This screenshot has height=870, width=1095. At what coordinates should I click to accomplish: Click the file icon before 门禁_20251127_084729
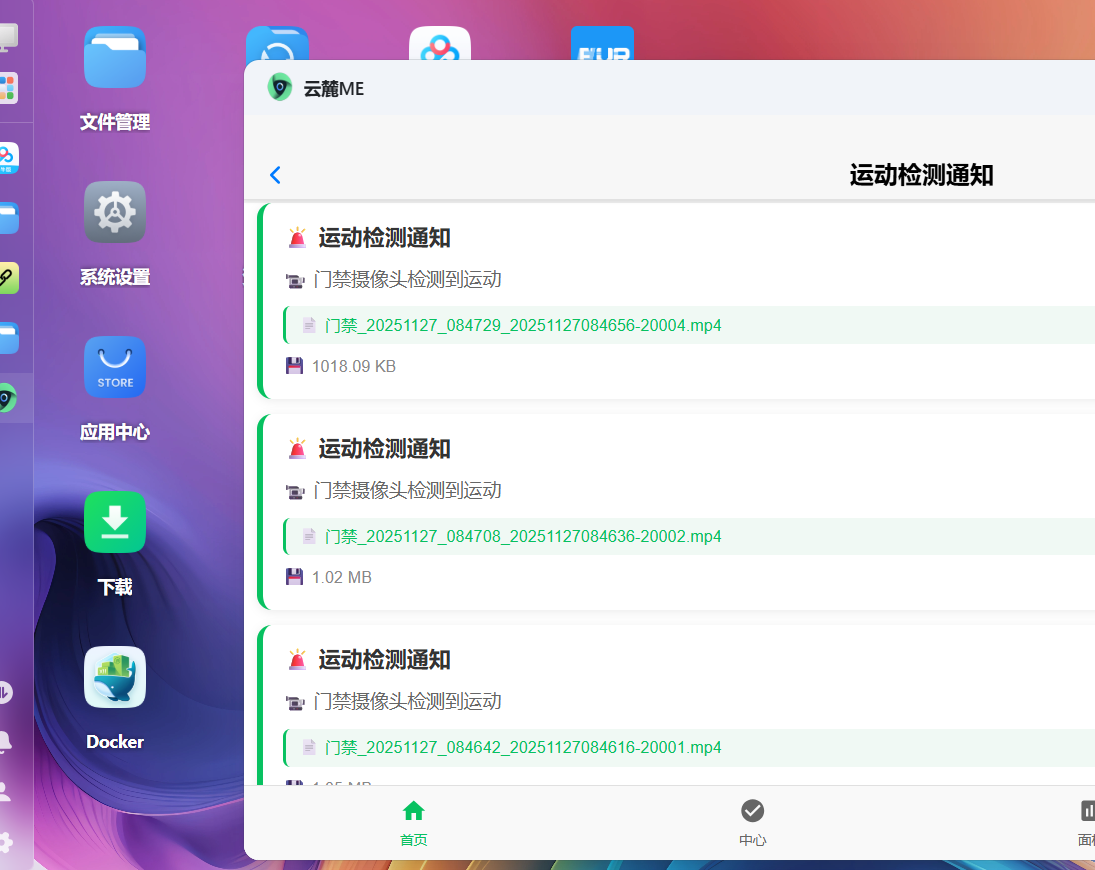pyautogui.click(x=309, y=325)
